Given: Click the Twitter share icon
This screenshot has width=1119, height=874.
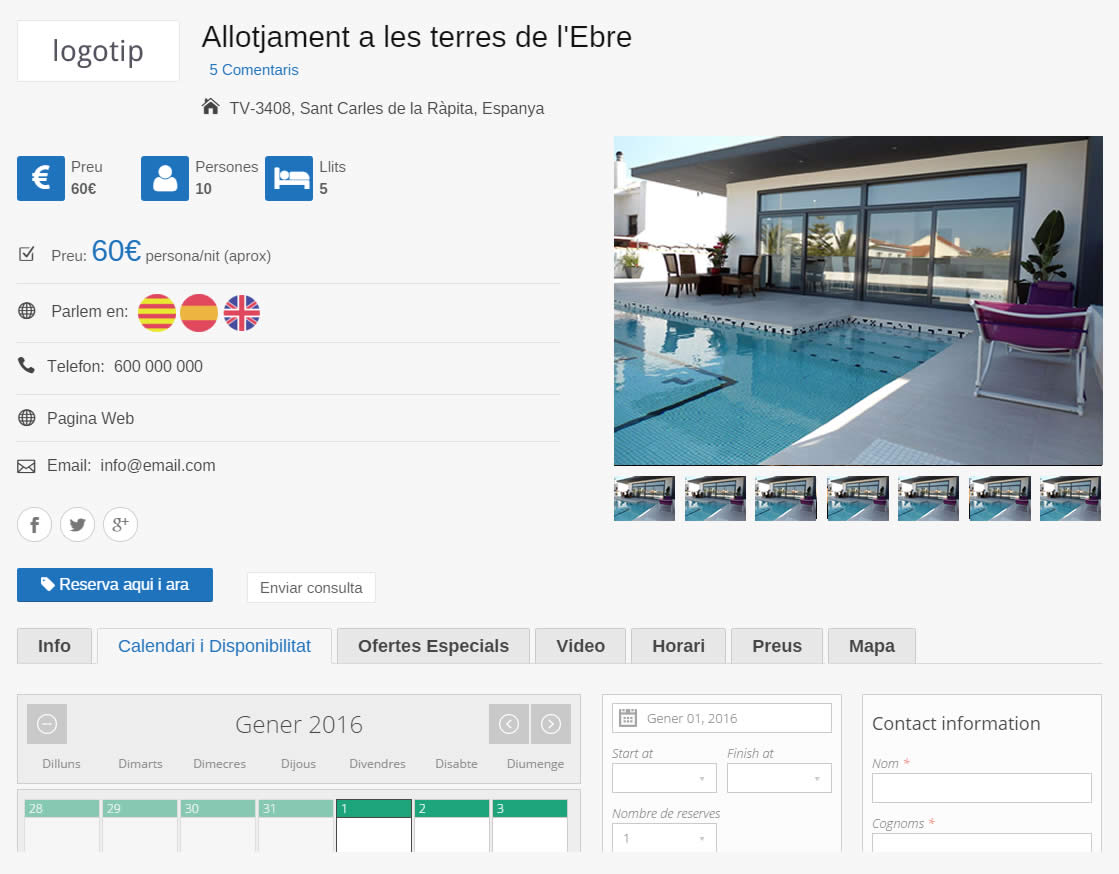Looking at the screenshot, I should click(77, 524).
